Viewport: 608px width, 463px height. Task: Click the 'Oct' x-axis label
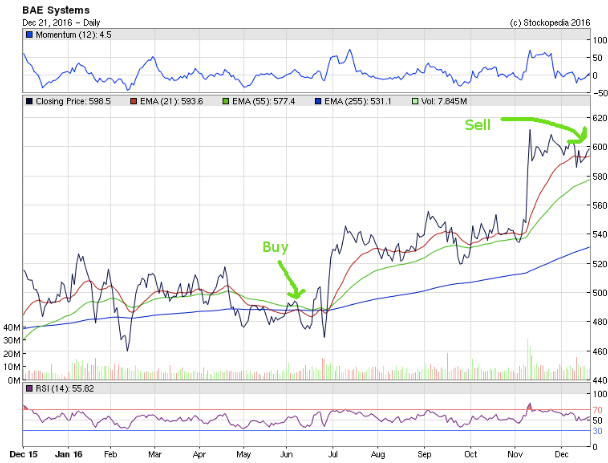(470, 454)
